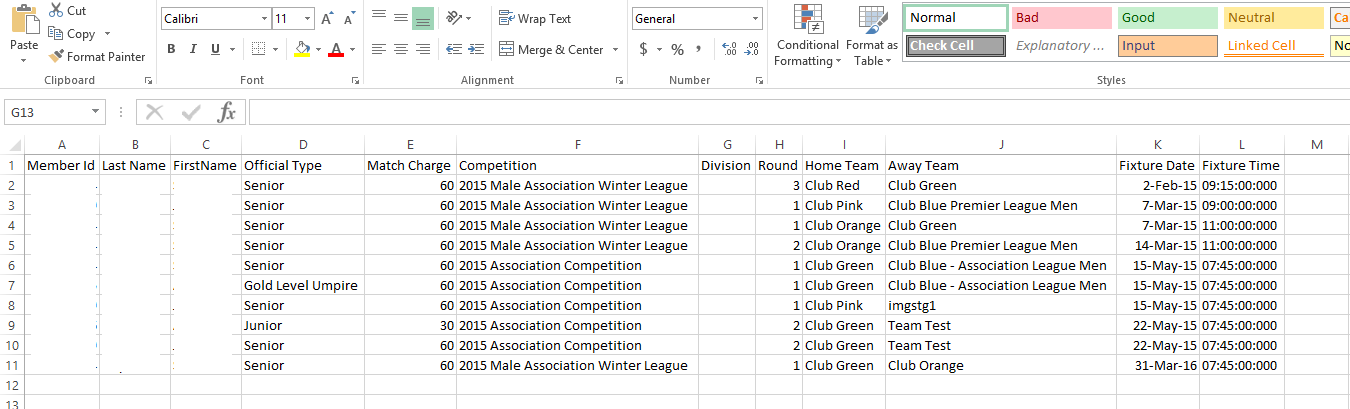This screenshot has width=1350, height=409.
Task: Open the Calibri font name dropdown
Action: tap(264, 19)
